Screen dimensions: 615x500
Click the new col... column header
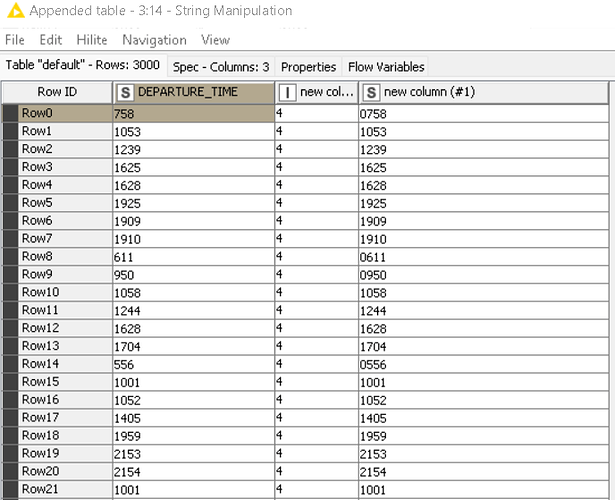tap(317, 92)
